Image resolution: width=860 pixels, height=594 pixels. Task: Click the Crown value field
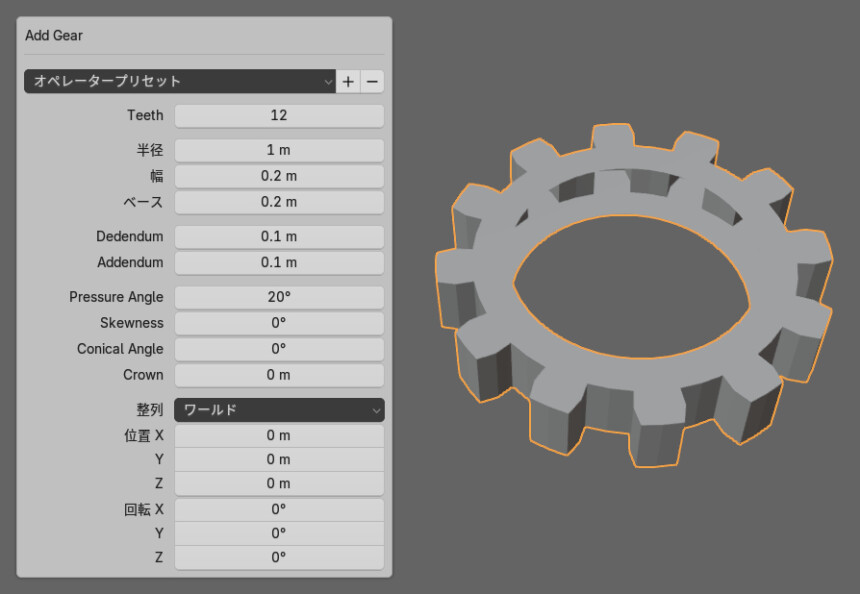pos(279,375)
